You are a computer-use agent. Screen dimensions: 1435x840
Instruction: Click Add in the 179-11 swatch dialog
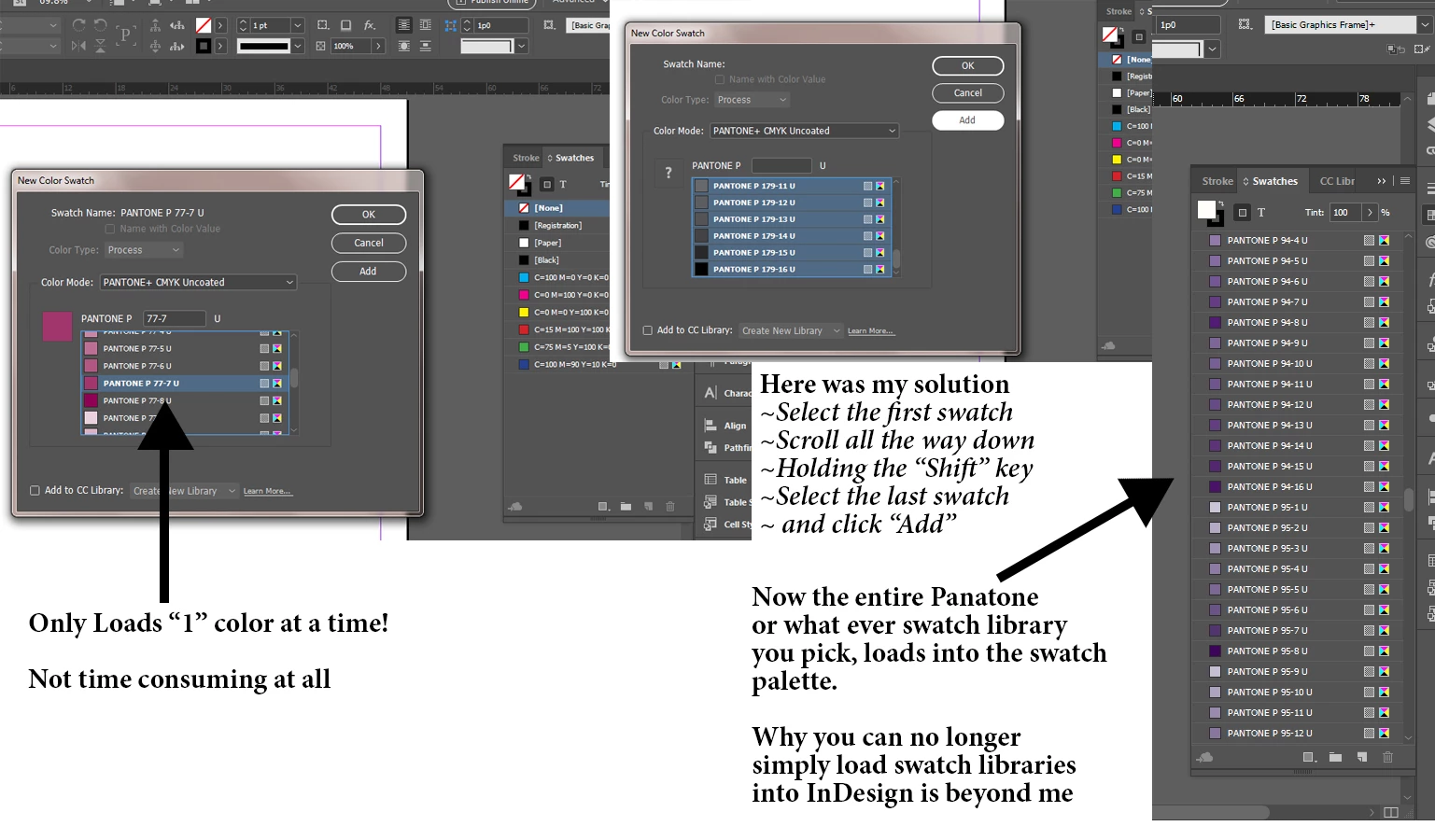click(968, 120)
